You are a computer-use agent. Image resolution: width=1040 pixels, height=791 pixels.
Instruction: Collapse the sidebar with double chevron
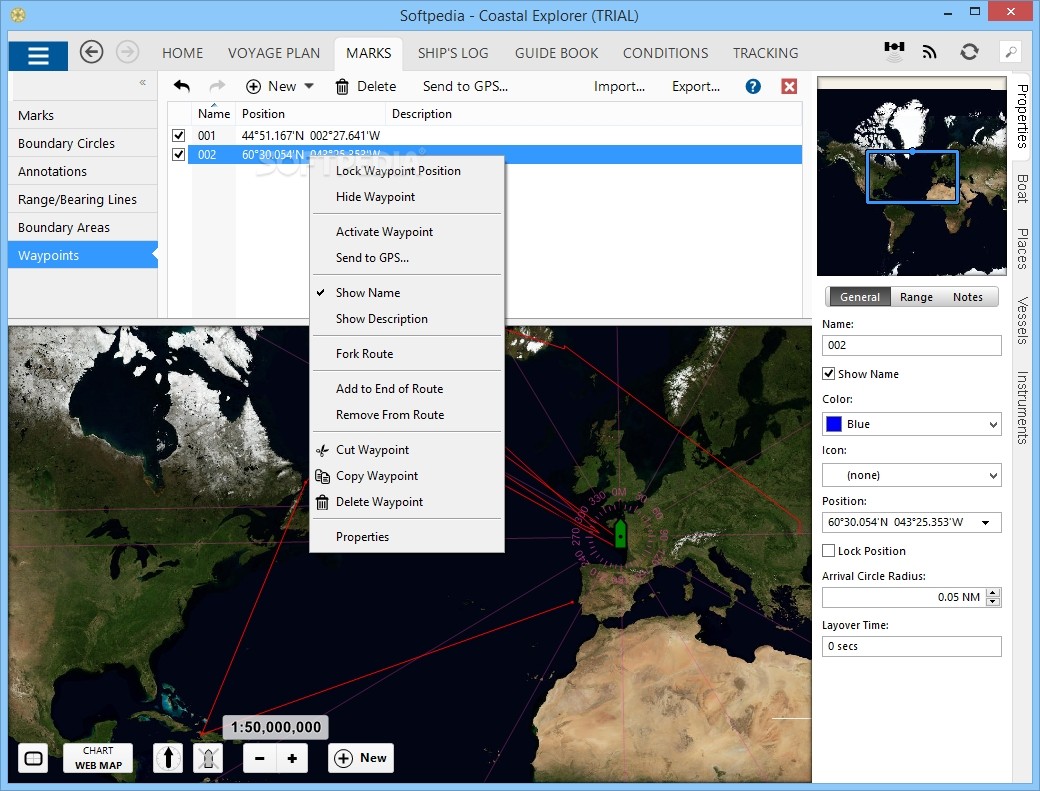pos(143,82)
